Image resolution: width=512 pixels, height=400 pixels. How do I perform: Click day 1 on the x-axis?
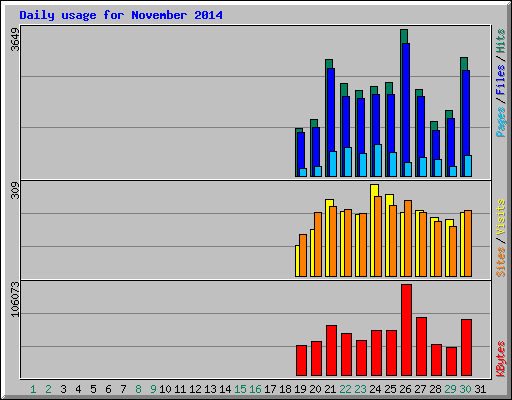33,389
